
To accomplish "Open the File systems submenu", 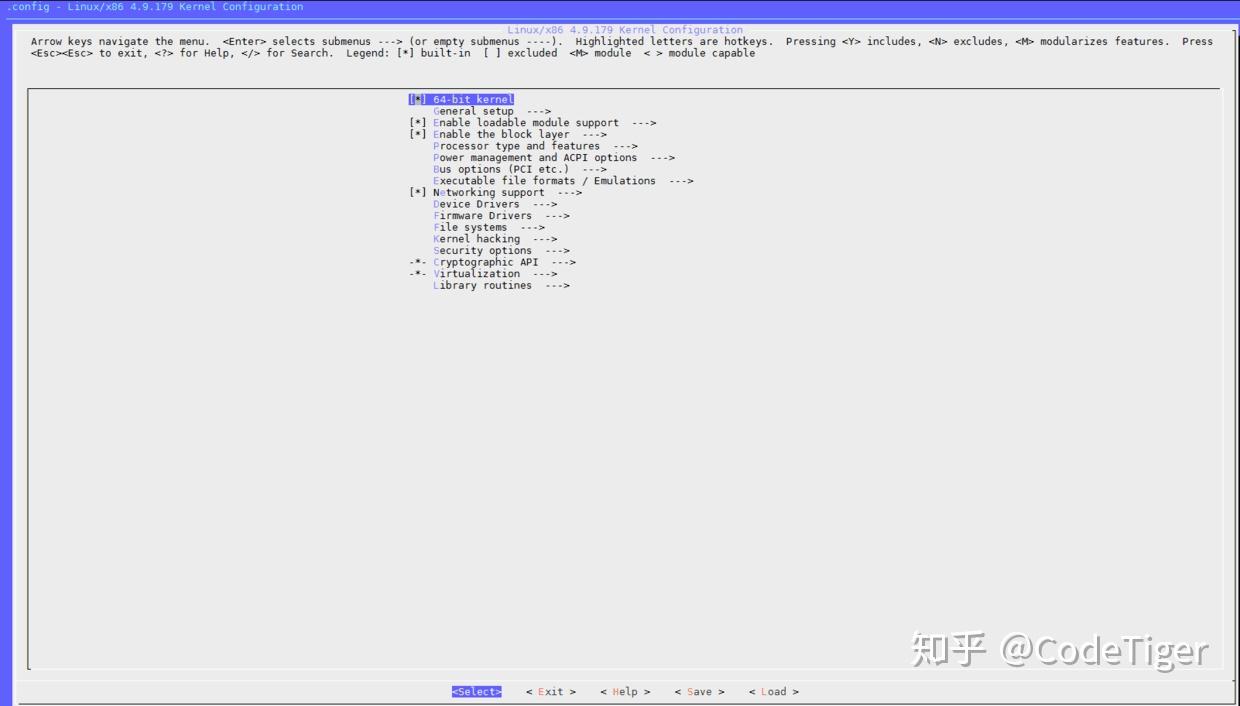I will 469,227.
